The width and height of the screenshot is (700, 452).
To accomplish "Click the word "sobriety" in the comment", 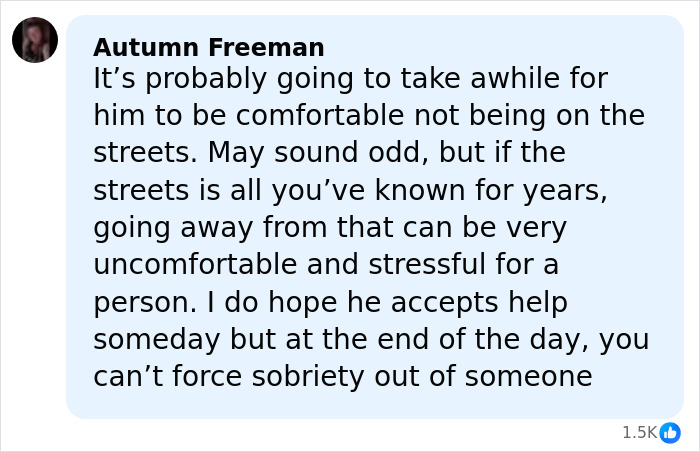I will click(x=341, y=377).
